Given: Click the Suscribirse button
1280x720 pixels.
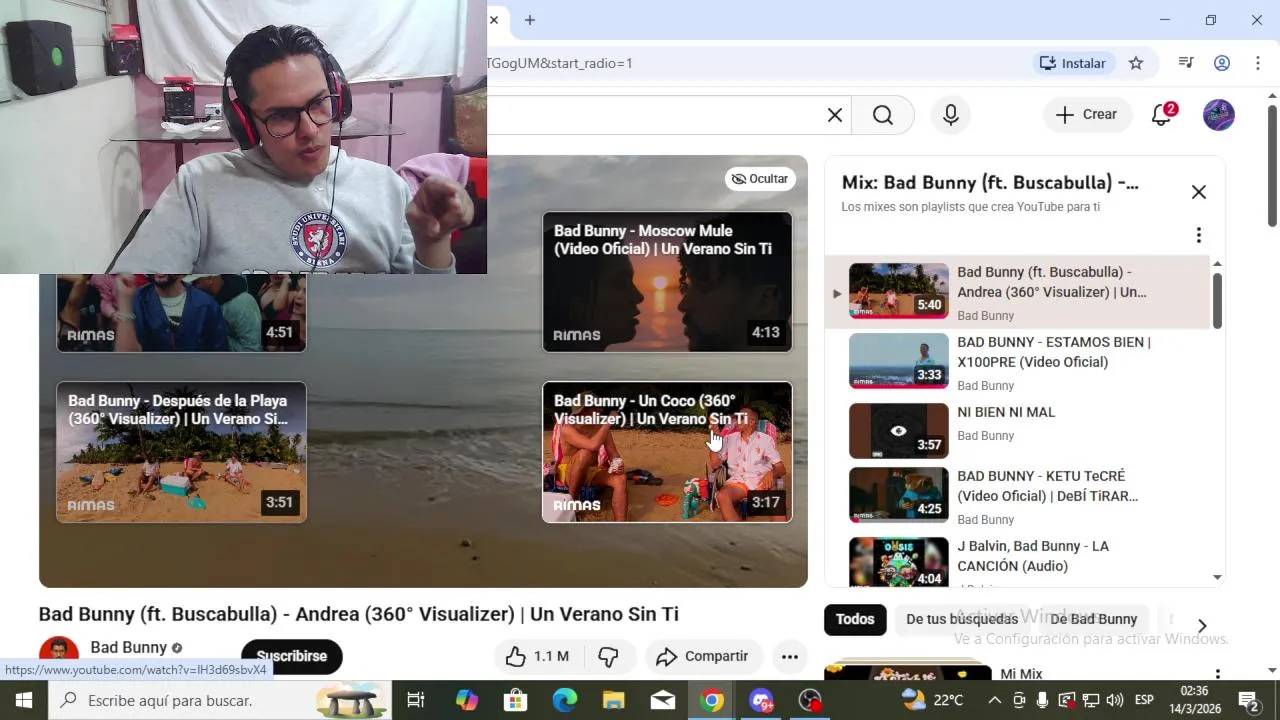Looking at the screenshot, I should coord(292,656).
